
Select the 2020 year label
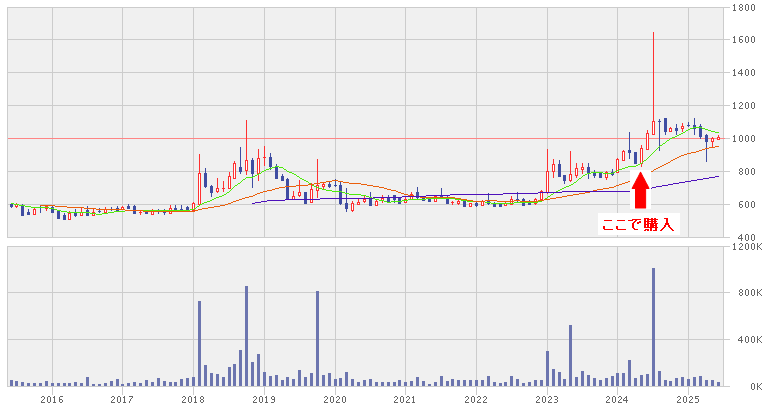(x=335, y=400)
